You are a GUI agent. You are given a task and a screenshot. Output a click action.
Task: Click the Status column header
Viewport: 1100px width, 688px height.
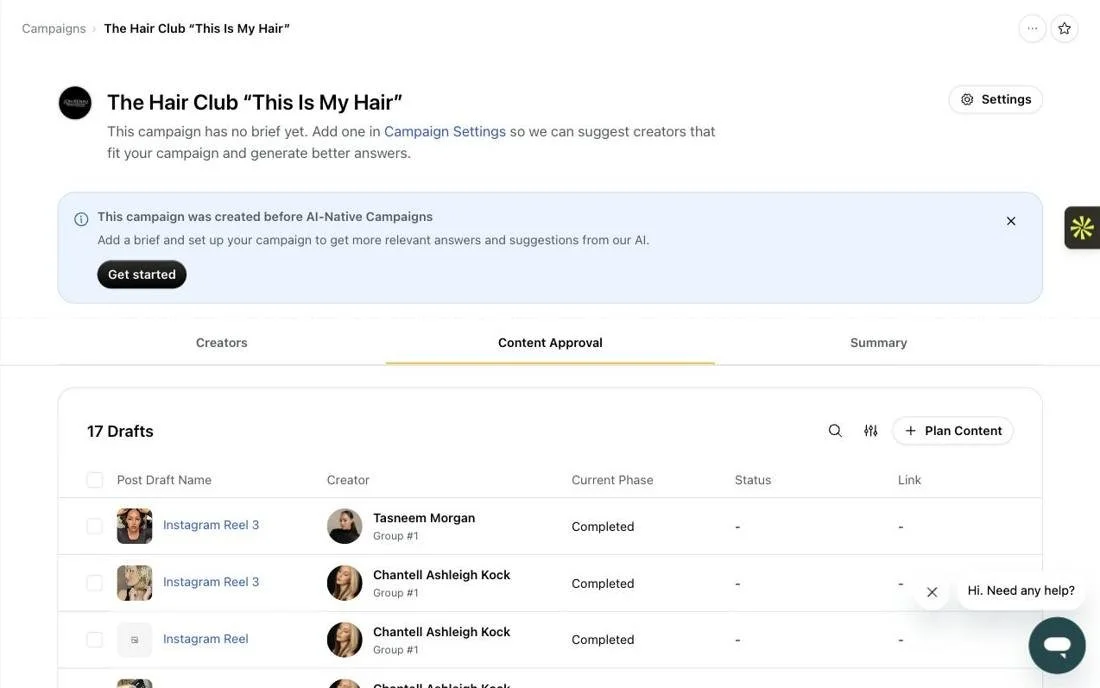click(753, 480)
